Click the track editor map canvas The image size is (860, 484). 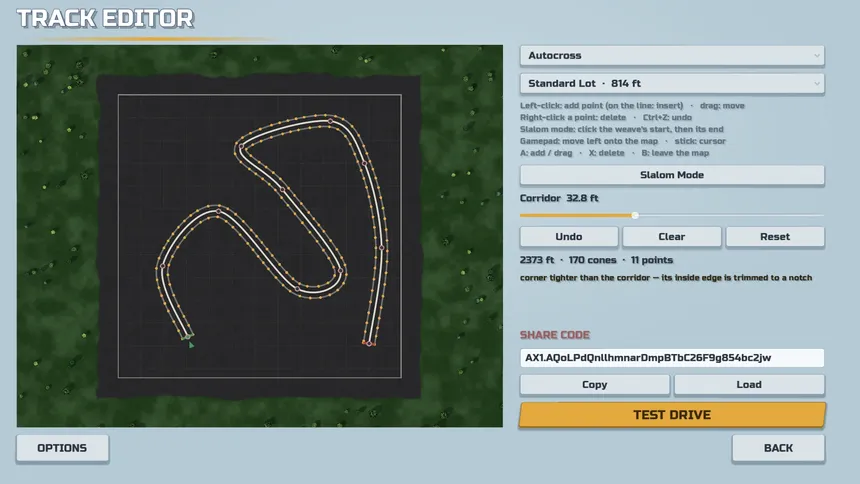coord(259,236)
